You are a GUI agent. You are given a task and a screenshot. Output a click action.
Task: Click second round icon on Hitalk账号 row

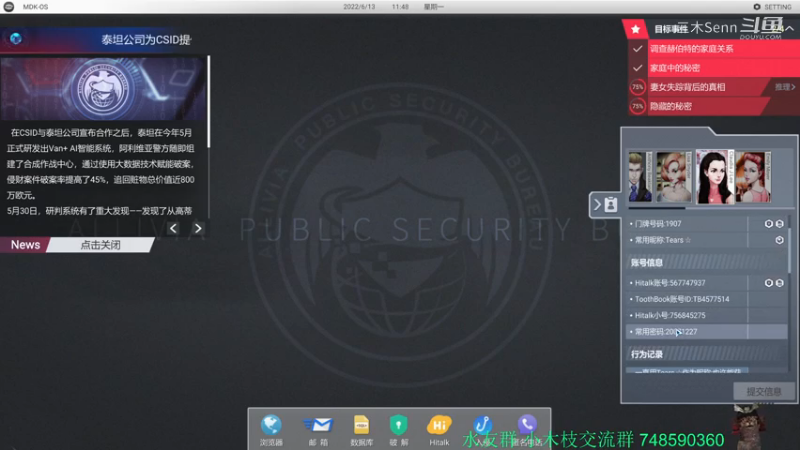[780, 283]
